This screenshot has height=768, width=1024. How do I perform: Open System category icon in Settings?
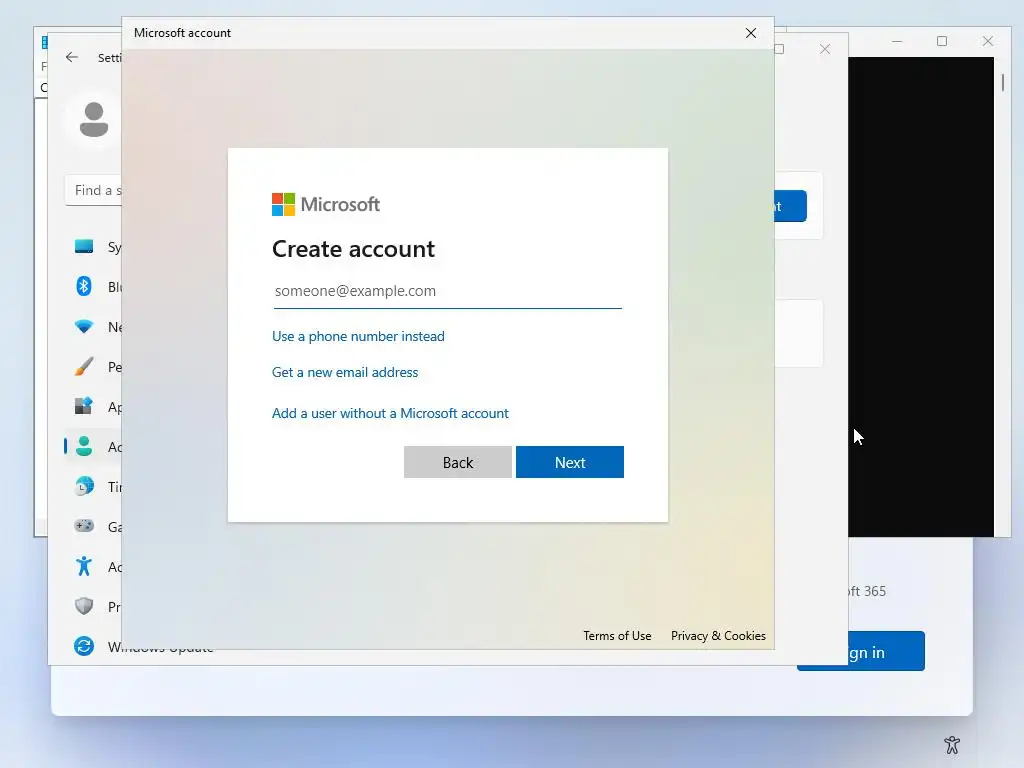pos(84,246)
